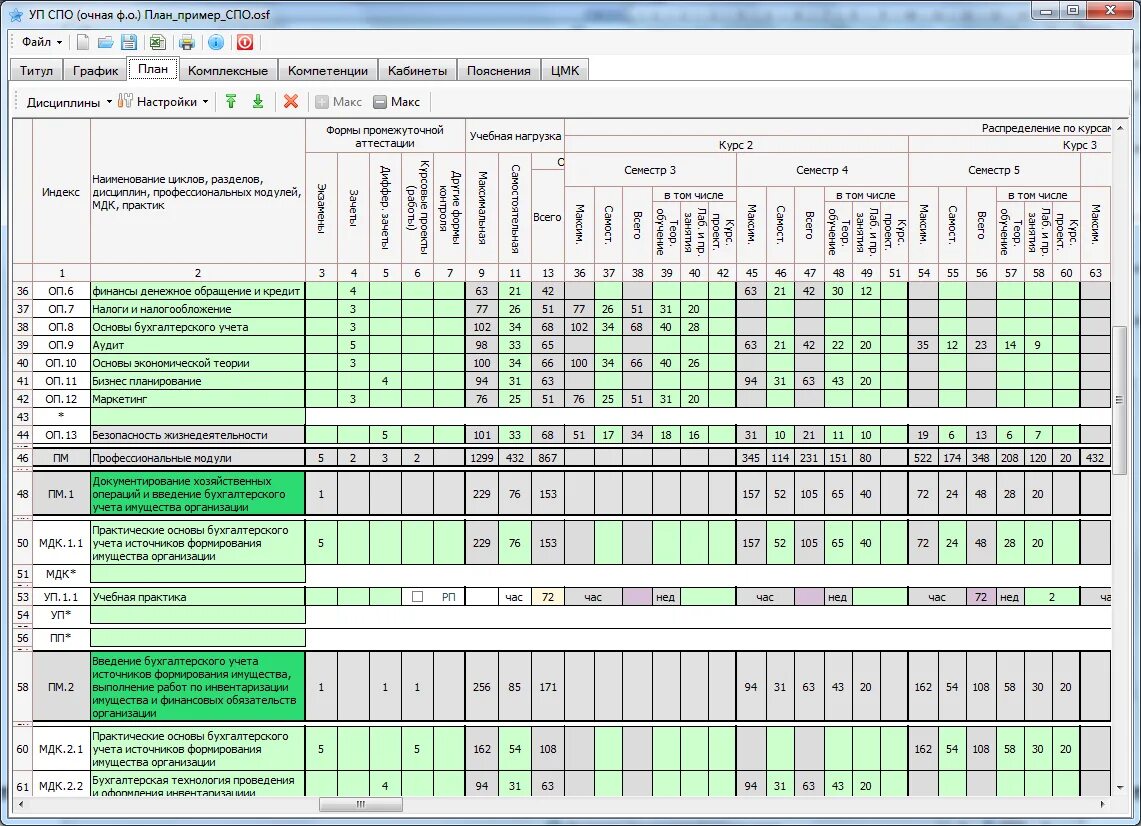Click the Семестр 5 column header

tap(994, 170)
